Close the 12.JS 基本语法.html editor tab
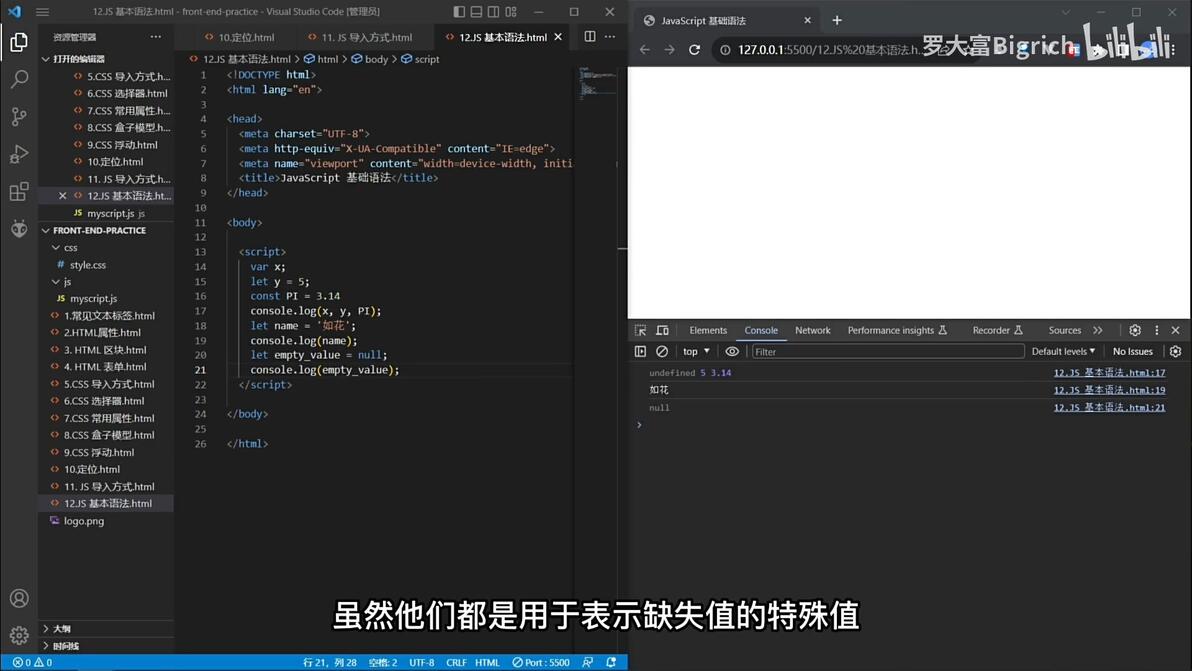Viewport: 1192px width, 671px height. point(558,36)
